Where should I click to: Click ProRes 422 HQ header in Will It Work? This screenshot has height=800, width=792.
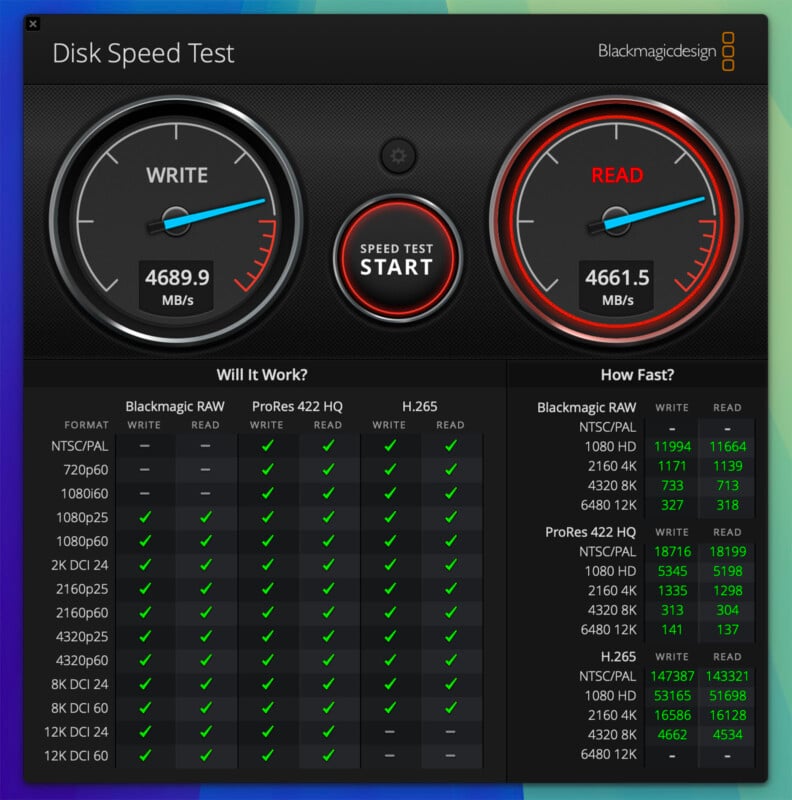[297, 407]
